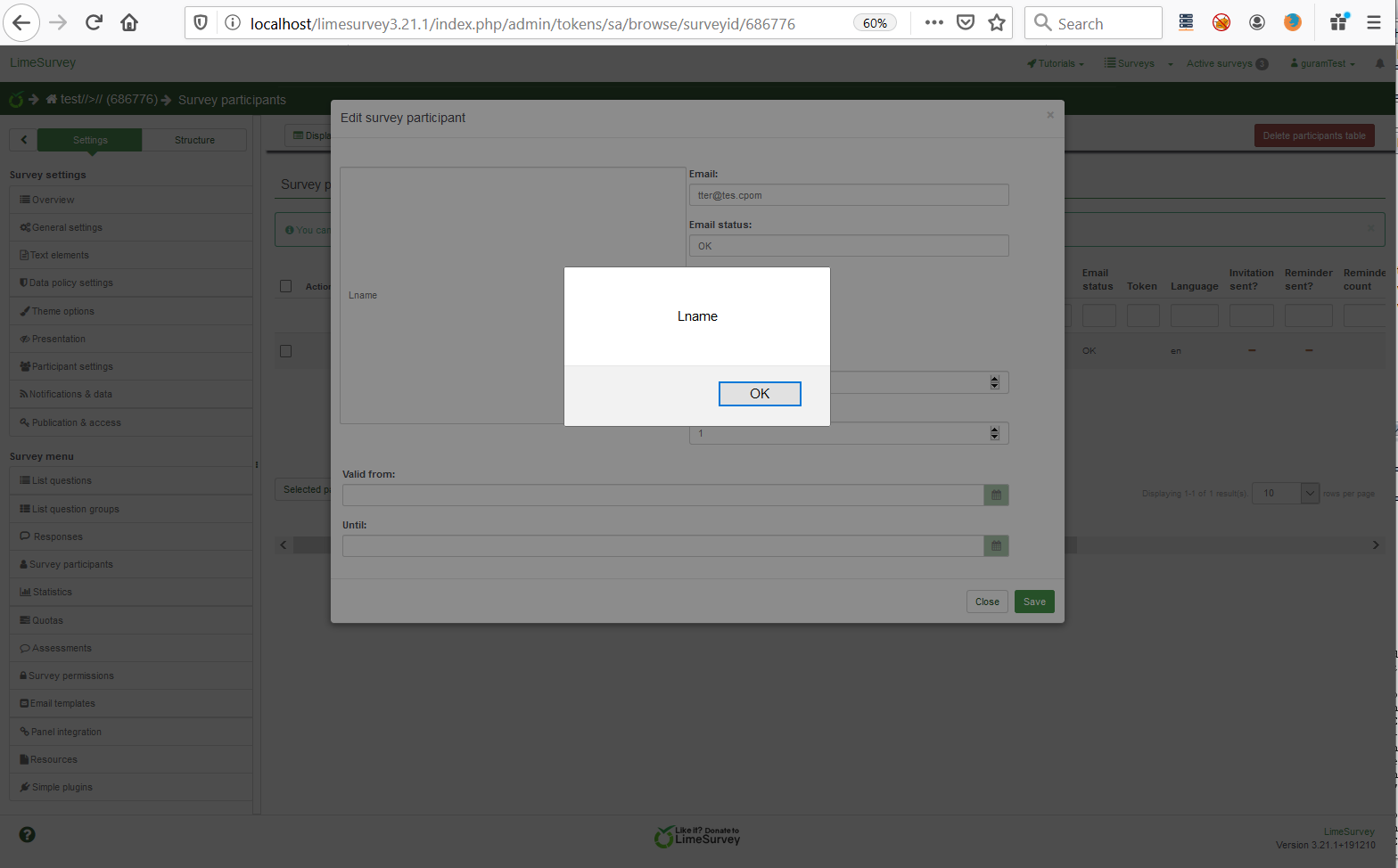The image size is (1398, 868).
Task: Click Survey participants in the breadcrumb
Action: tap(232, 100)
